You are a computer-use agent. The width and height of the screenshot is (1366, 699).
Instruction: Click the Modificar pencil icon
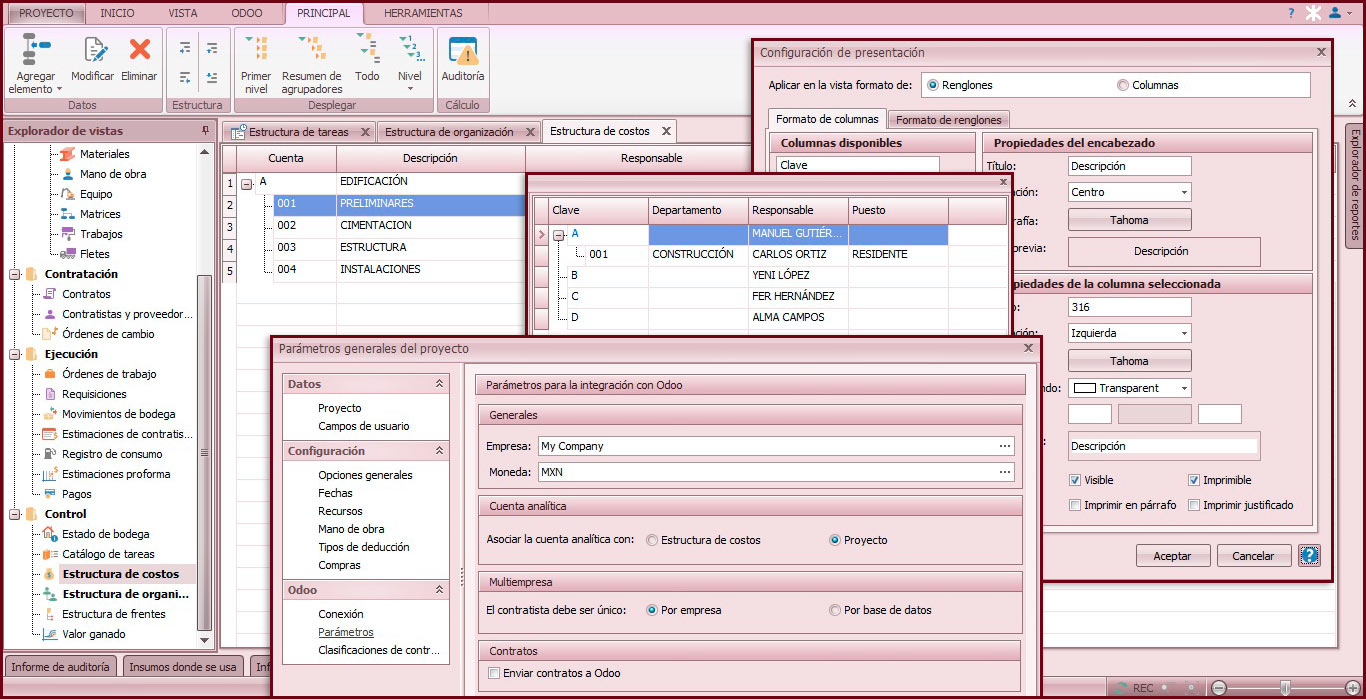point(95,49)
